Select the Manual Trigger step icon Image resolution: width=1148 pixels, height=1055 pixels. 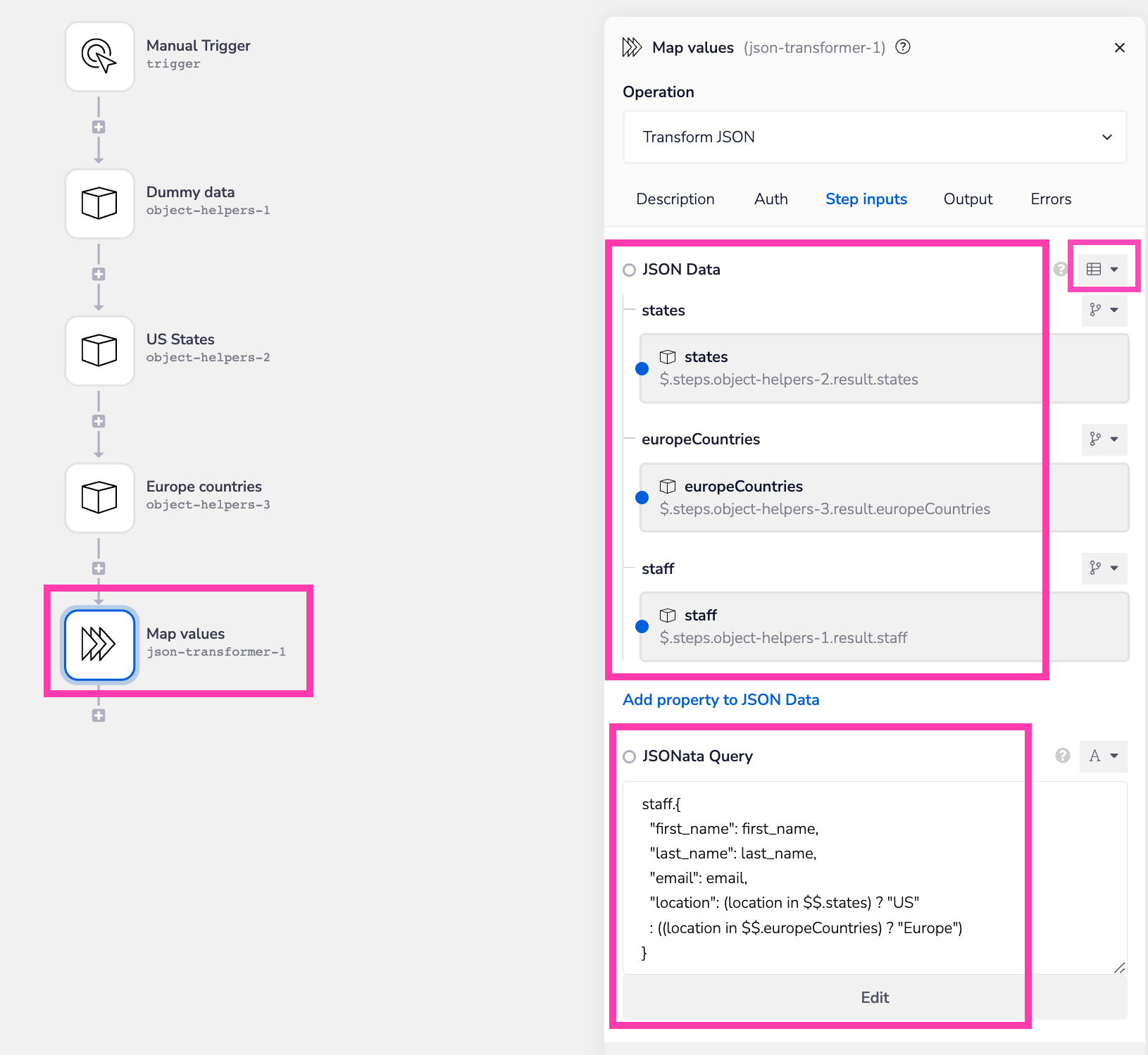coord(99,56)
